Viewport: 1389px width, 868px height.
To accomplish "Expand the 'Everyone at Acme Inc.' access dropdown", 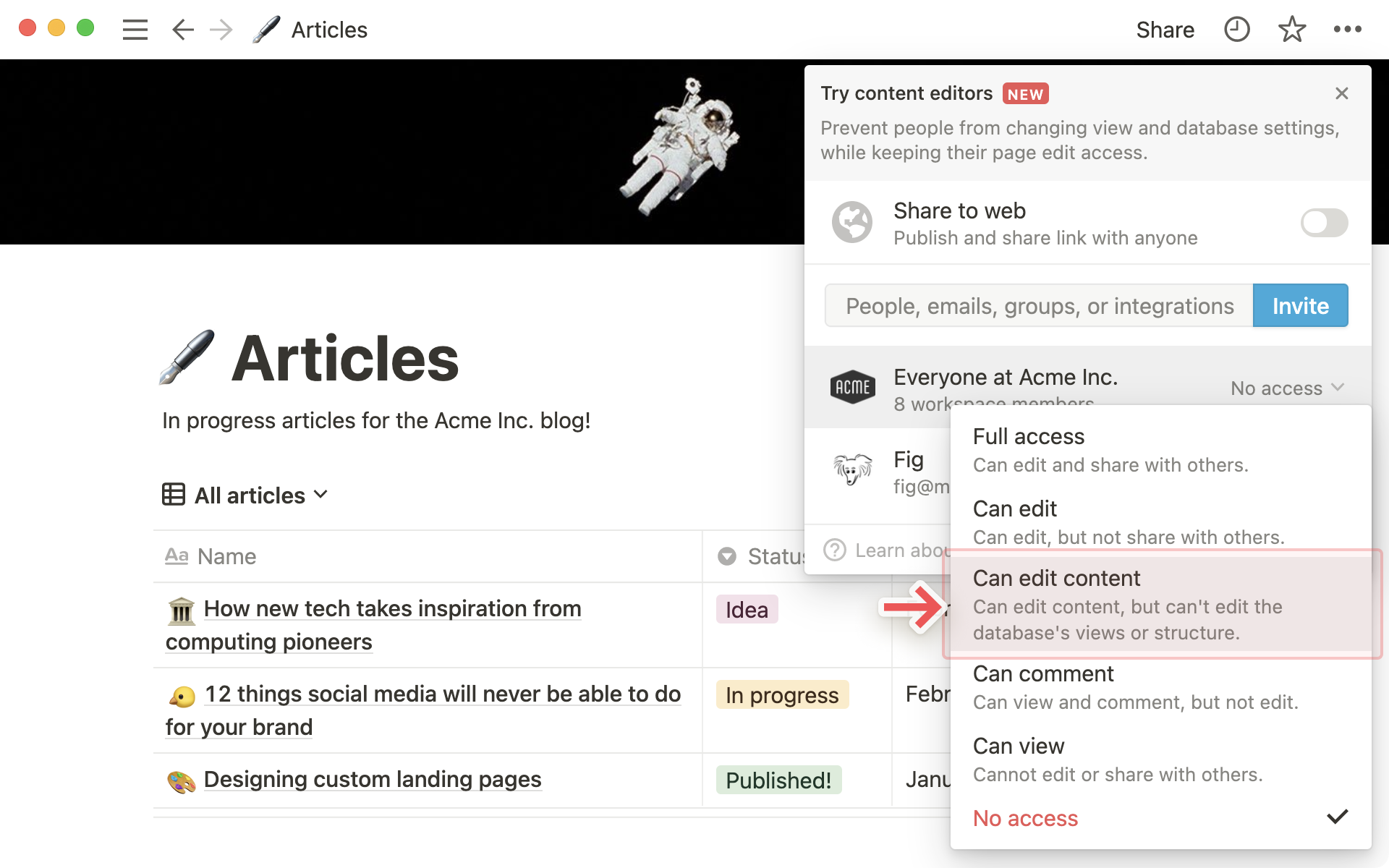I will [1288, 388].
